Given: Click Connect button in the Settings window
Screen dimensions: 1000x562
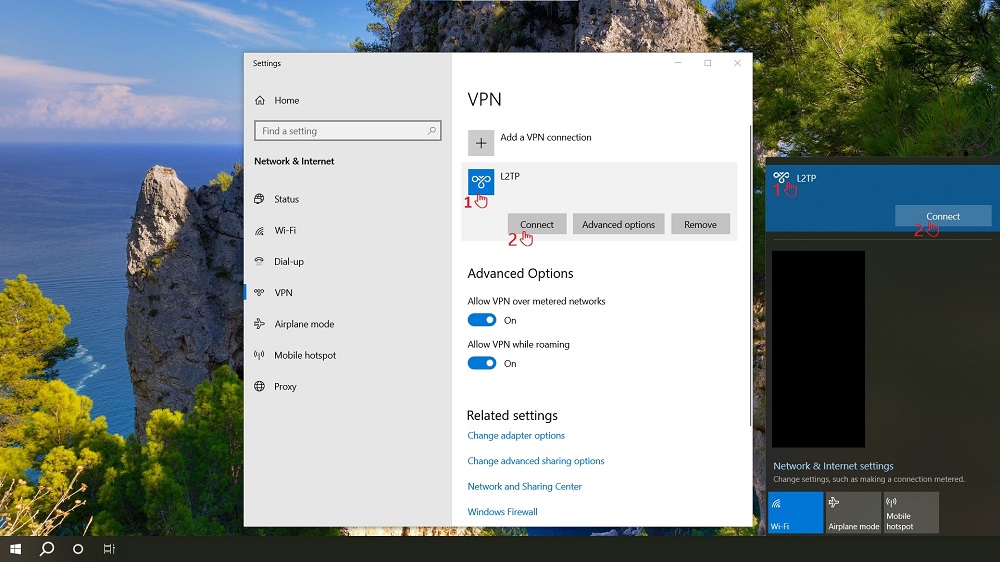Looking at the screenshot, I should [537, 224].
